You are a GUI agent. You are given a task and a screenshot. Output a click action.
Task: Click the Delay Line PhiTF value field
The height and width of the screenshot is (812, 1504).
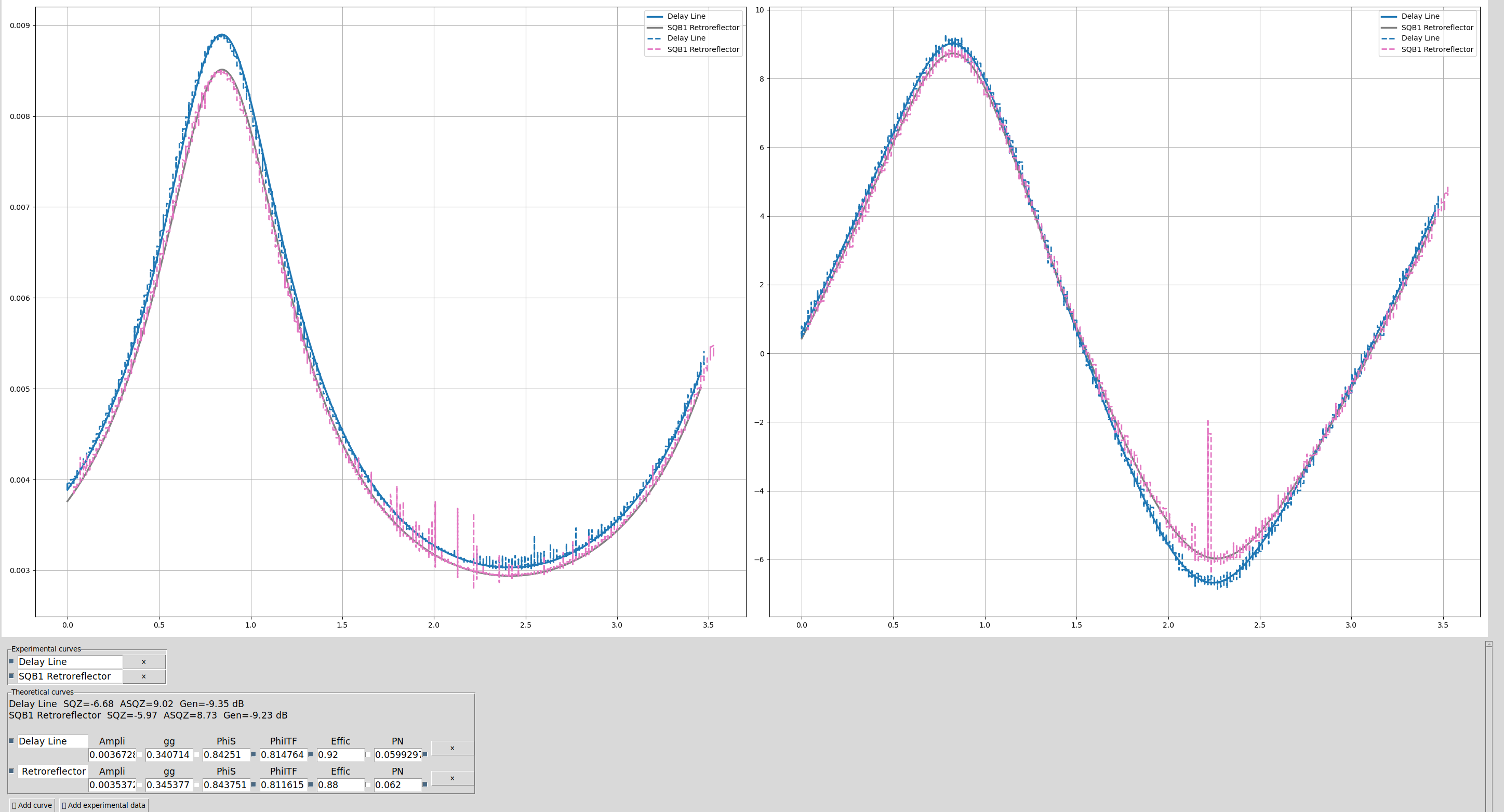[283, 755]
